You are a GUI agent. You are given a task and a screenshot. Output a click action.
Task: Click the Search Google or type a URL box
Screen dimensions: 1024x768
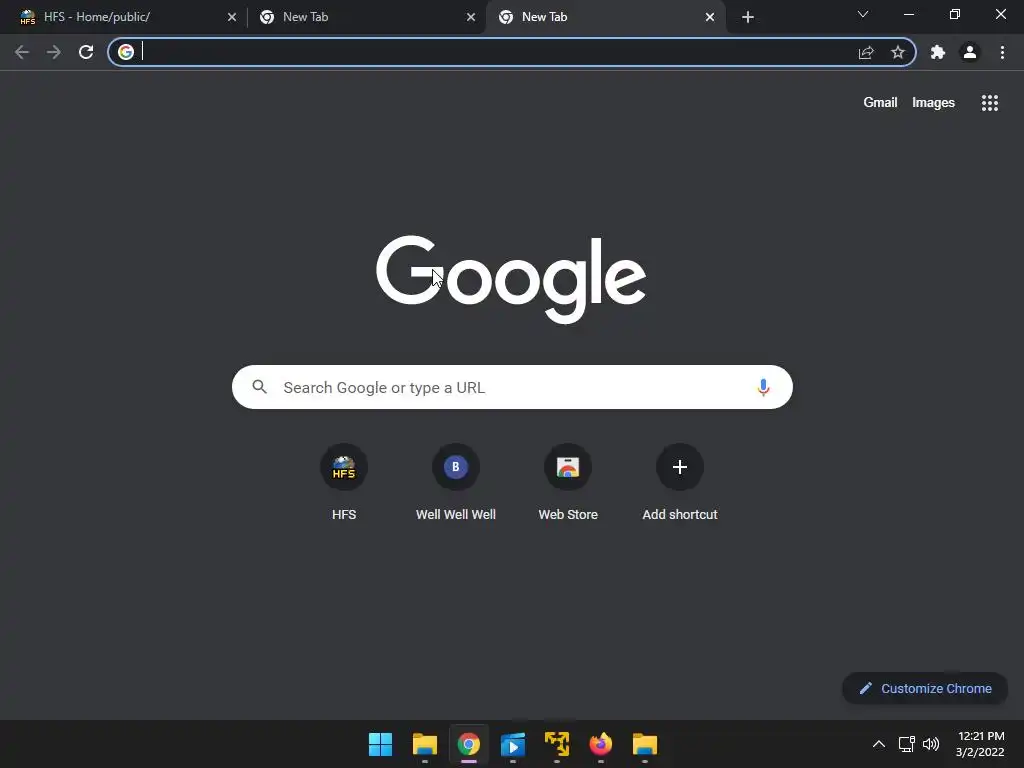point(512,387)
